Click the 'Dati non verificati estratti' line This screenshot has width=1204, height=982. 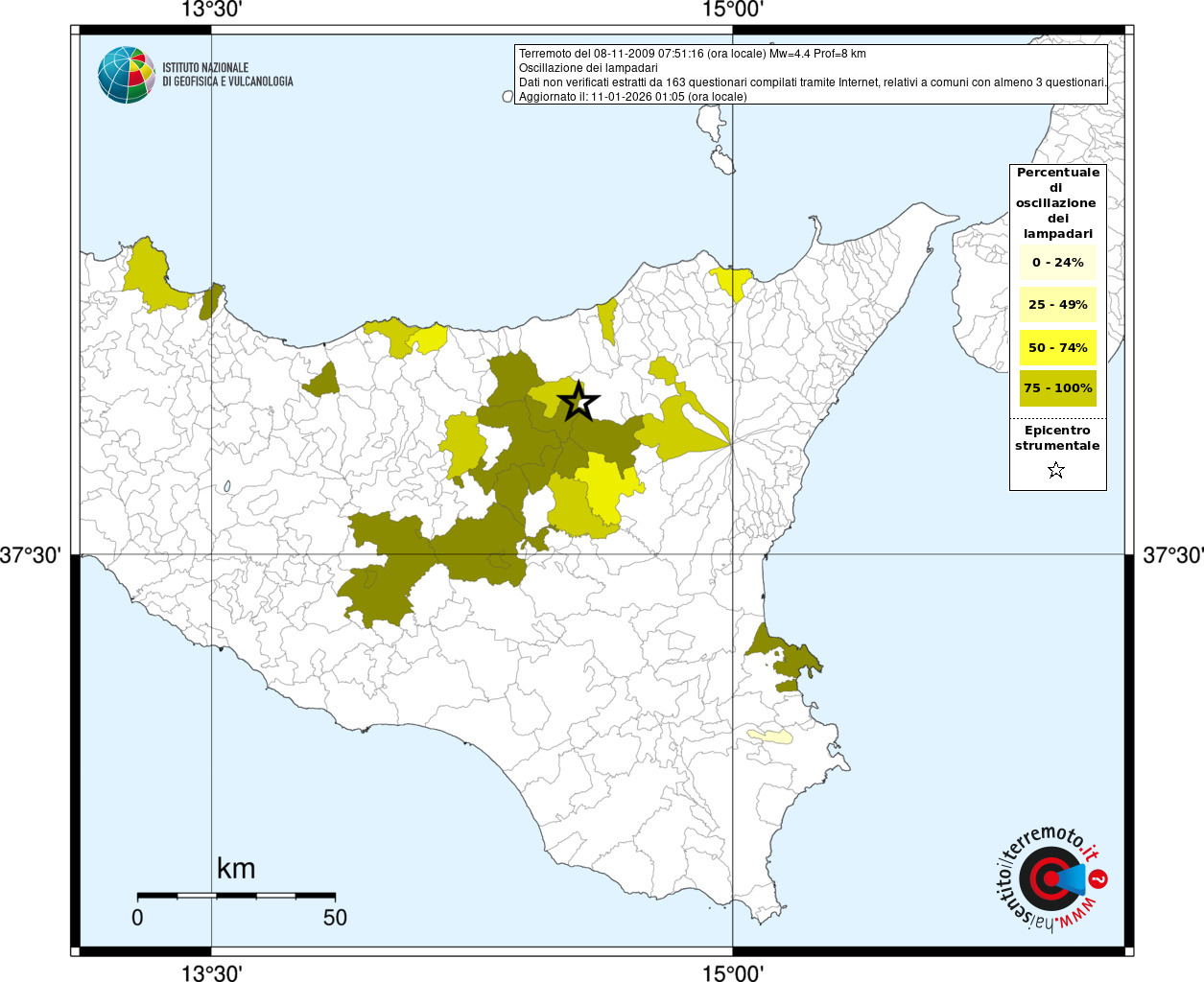813,82
